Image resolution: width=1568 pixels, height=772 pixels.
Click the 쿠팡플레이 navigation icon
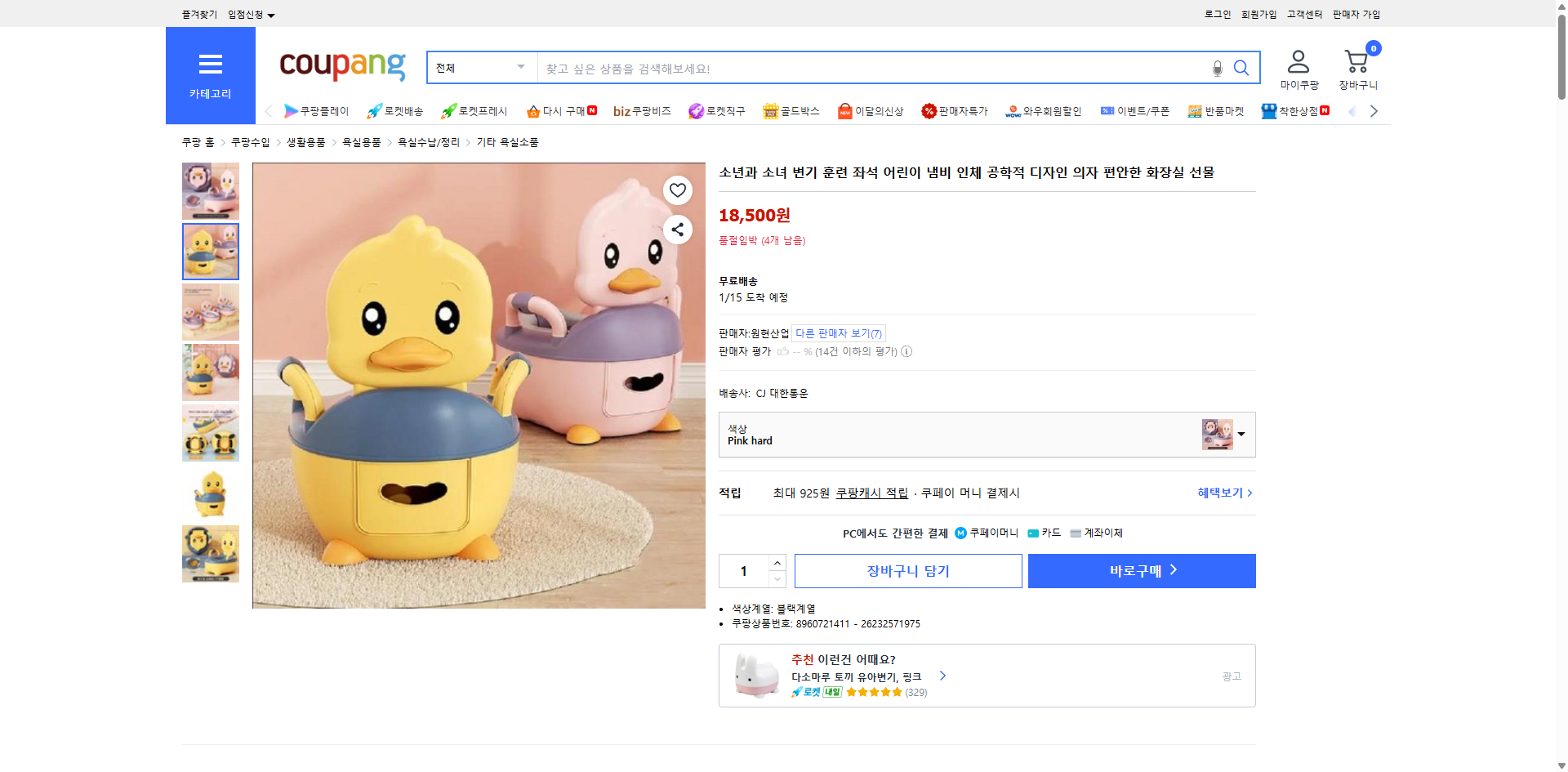(317, 111)
